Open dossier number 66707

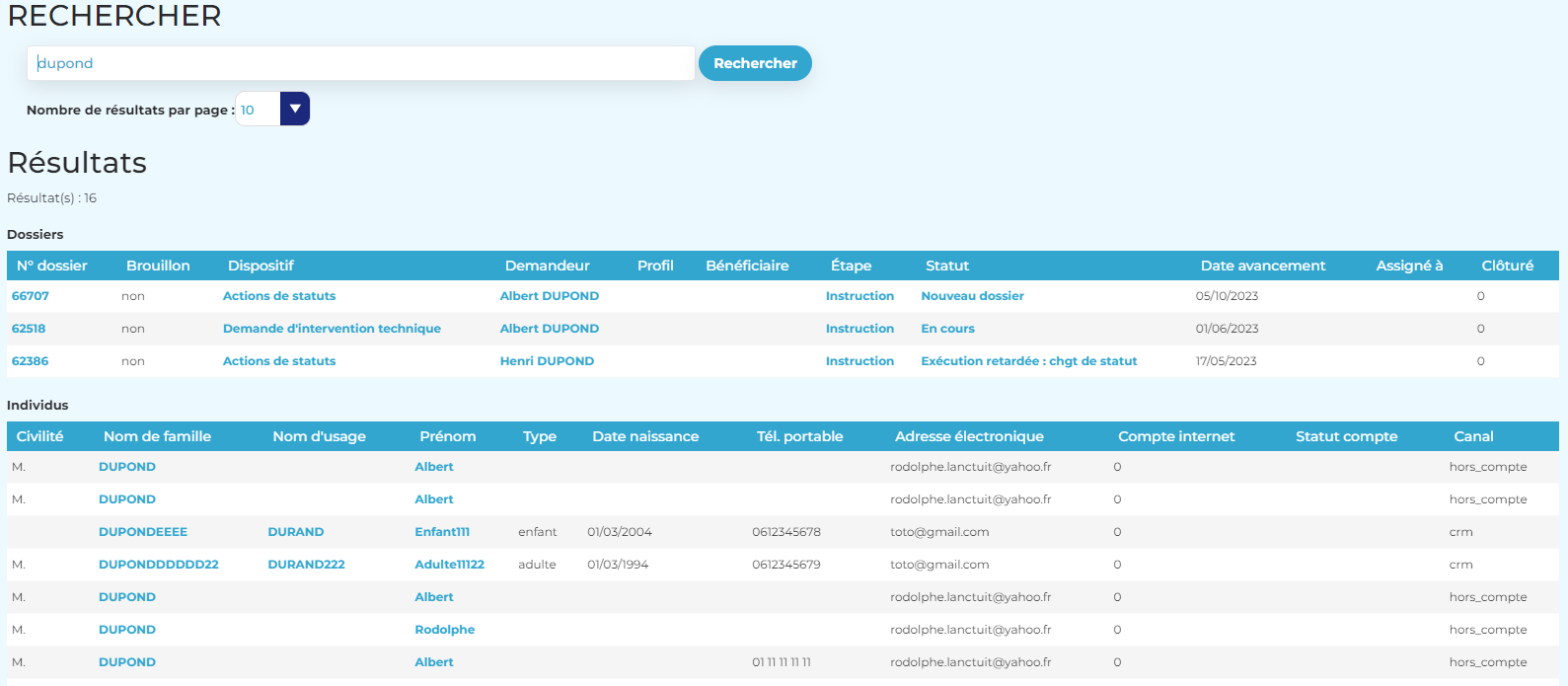coord(31,296)
